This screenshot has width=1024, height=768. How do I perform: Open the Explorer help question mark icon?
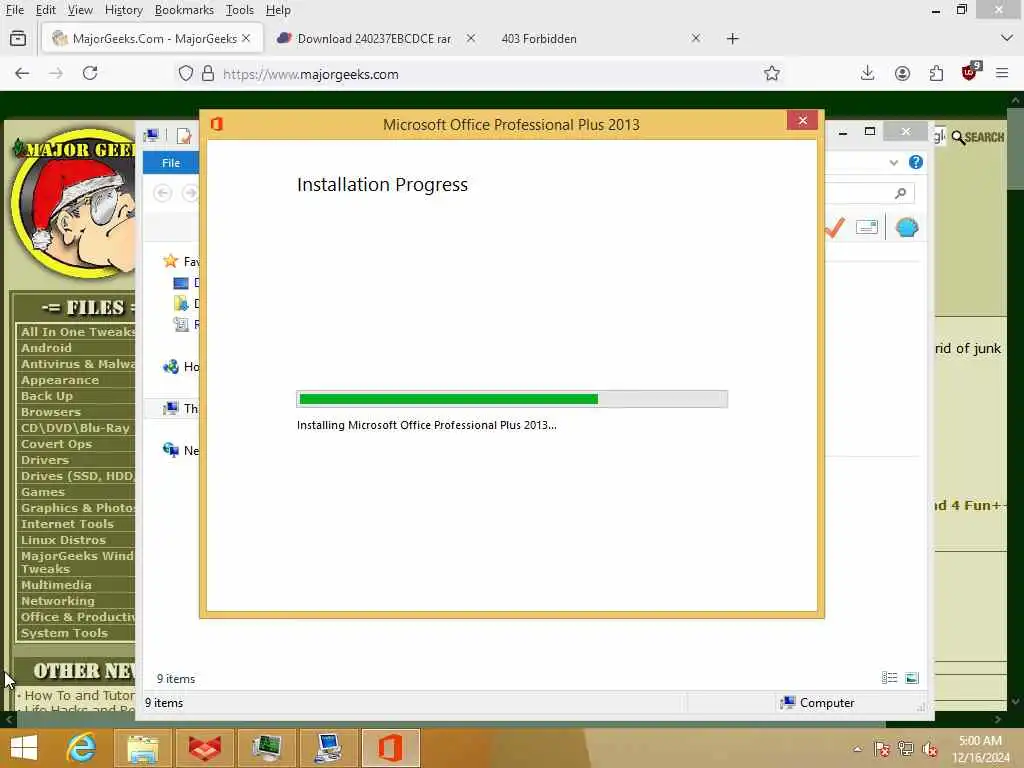pyautogui.click(x=916, y=162)
